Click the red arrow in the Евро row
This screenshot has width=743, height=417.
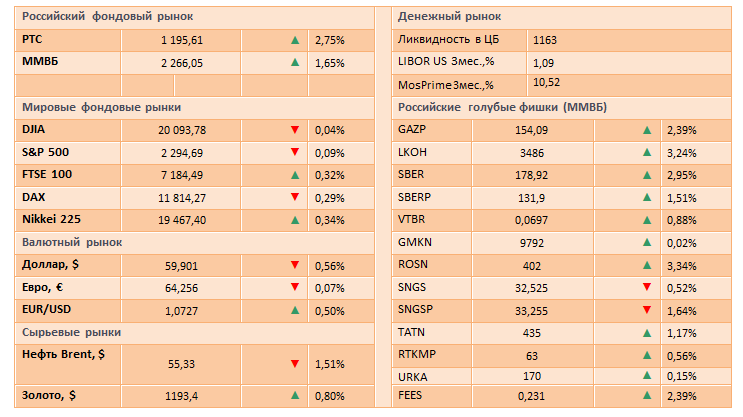tap(295, 288)
